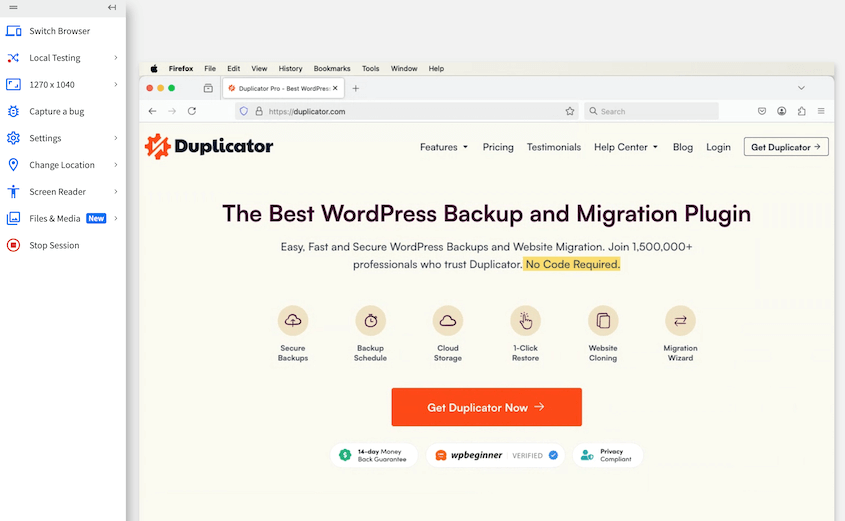Expand the 1270 x 1040 resolution chevron

pyautogui.click(x=116, y=85)
